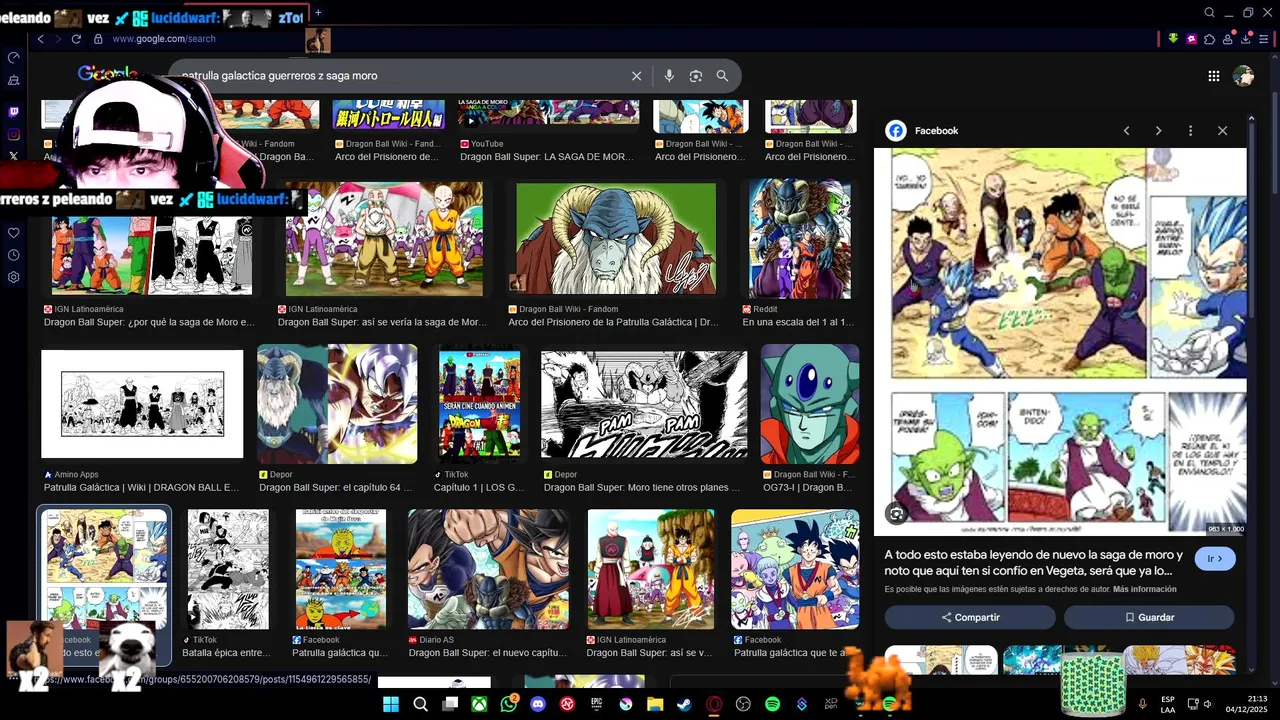Open the Google account avatar
Screen dimensions: 1280x720
click(x=1243, y=76)
